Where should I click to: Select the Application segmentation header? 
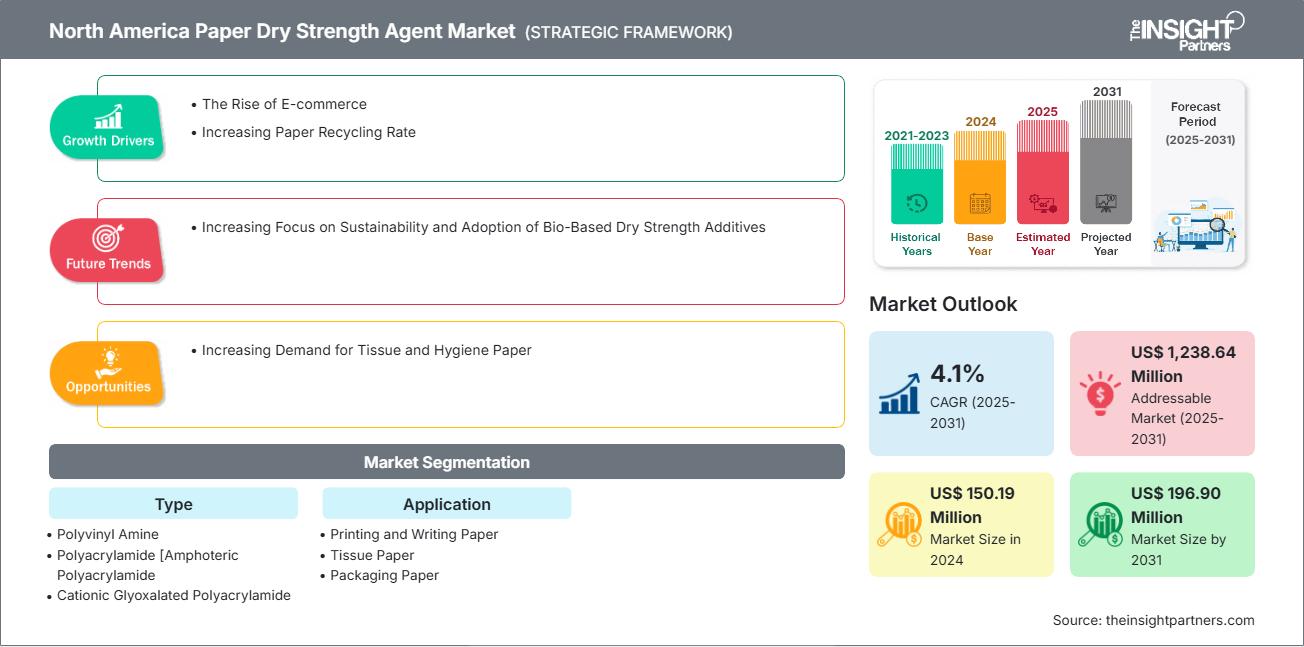coord(446,504)
